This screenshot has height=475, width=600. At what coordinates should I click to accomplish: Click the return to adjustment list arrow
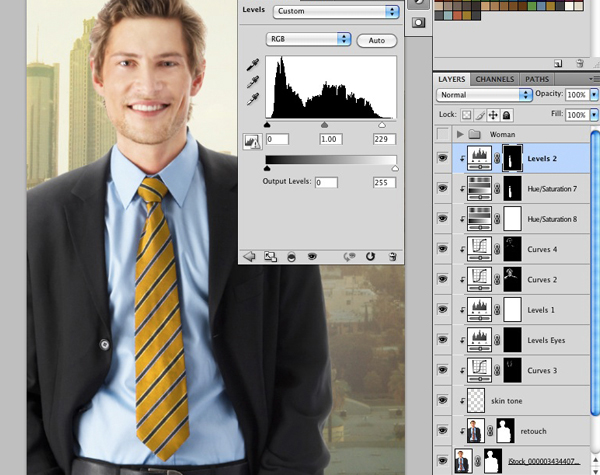[248, 256]
